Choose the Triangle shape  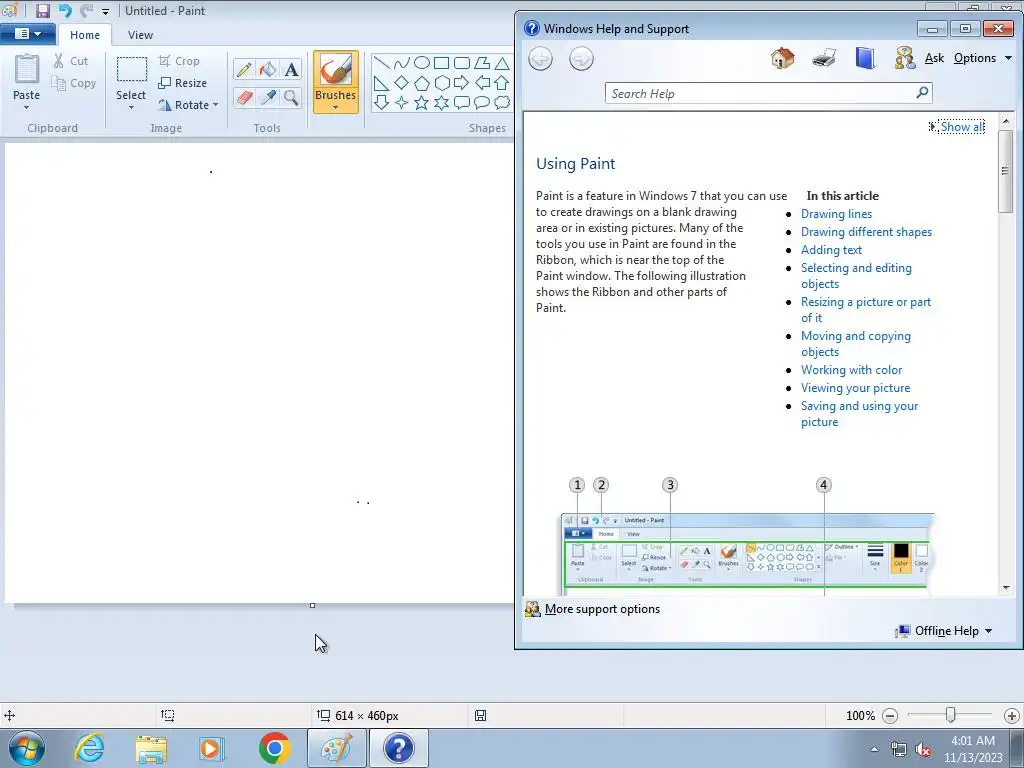click(502, 63)
